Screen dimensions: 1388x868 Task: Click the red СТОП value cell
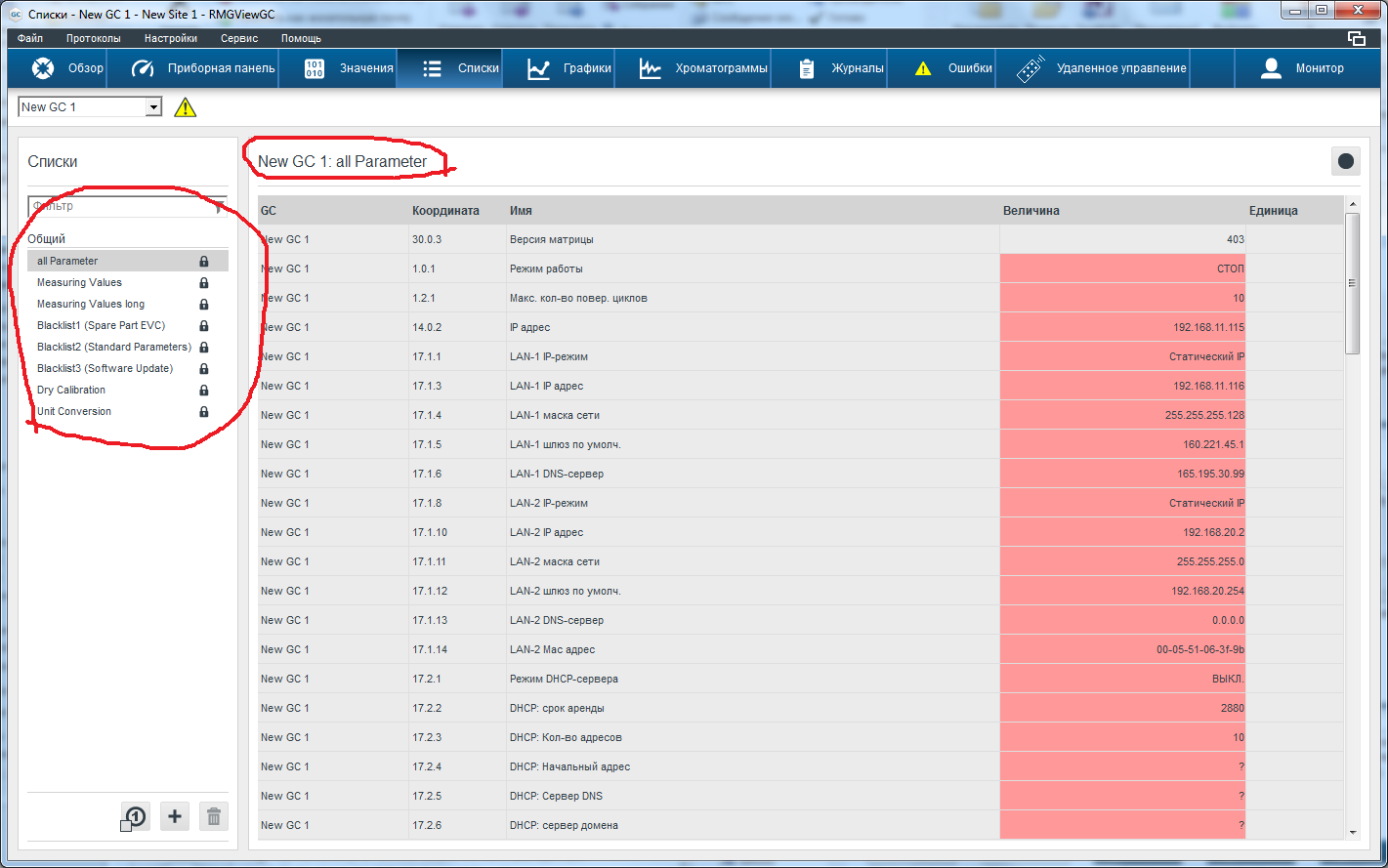[x=1121, y=269]
